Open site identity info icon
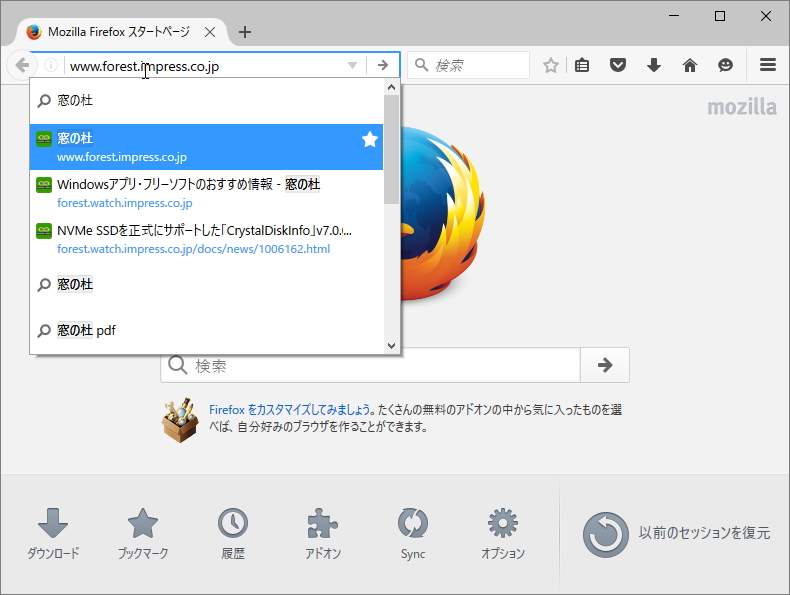The image size is (790, 595). click(50, 65)
